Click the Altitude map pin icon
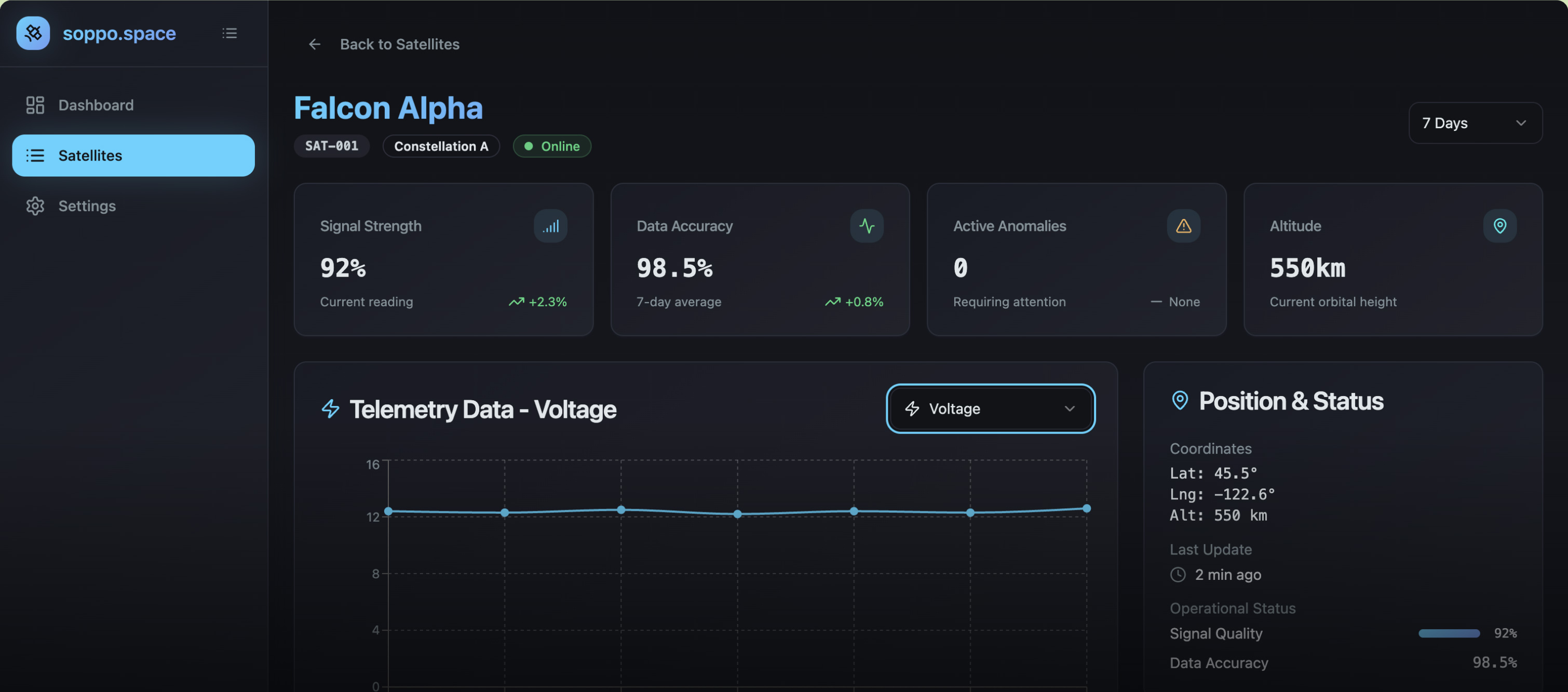 1499,226
